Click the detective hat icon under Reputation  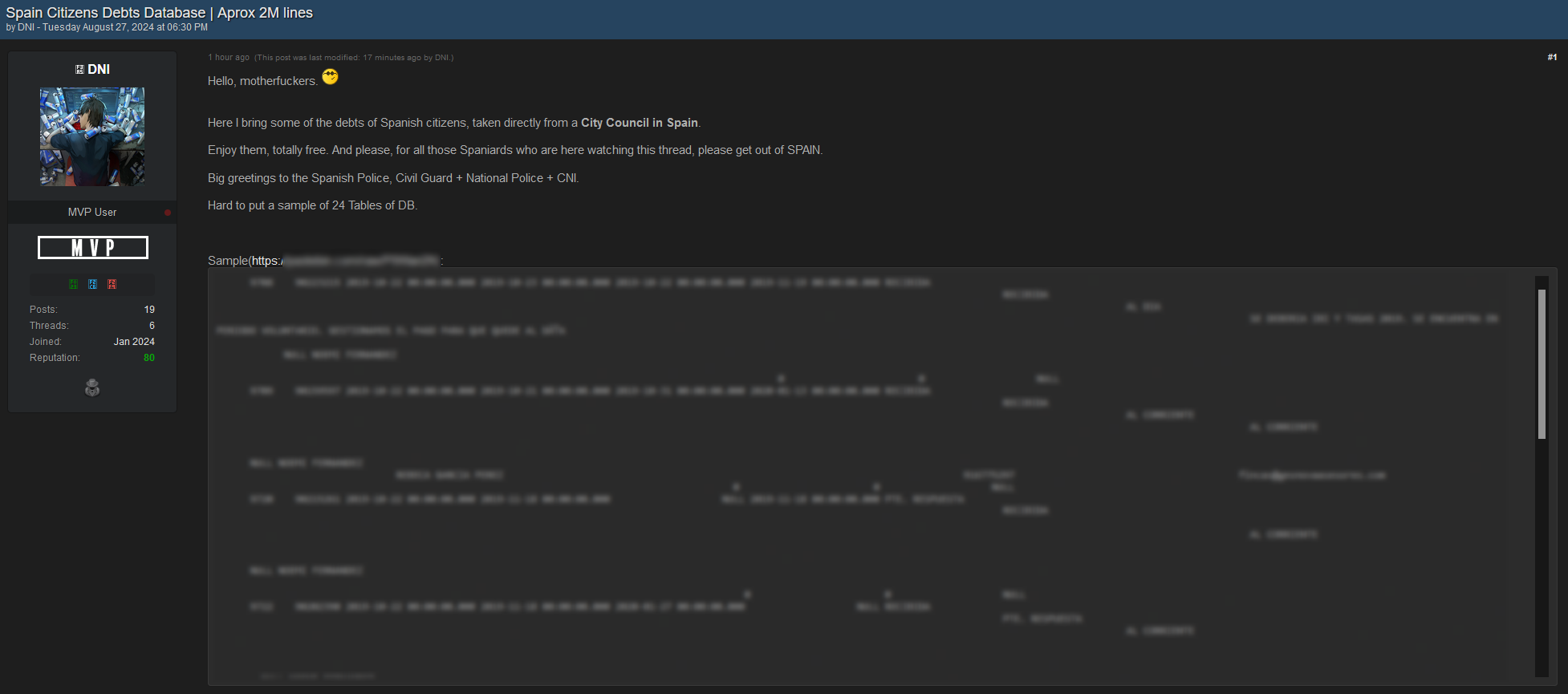click(x=92, y=388)
